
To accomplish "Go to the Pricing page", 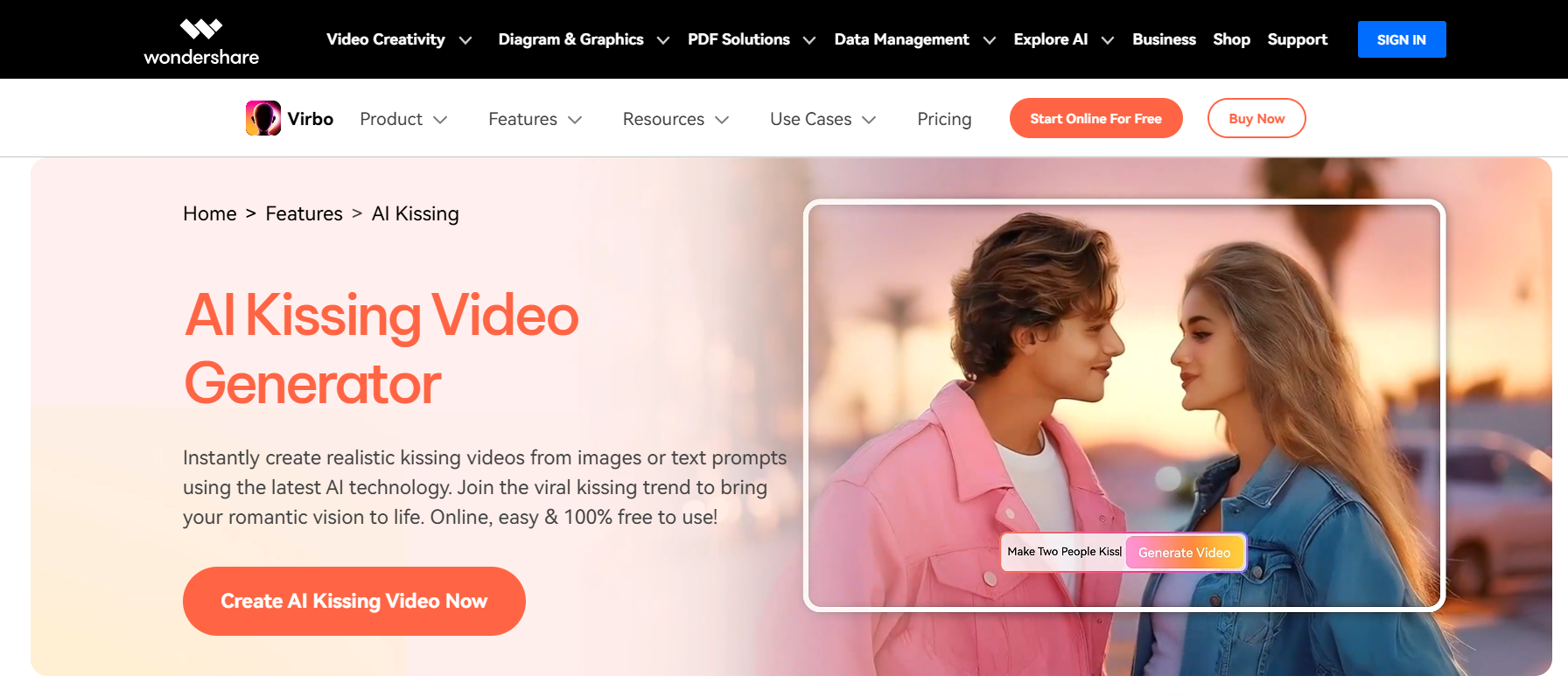I will 944,119.
